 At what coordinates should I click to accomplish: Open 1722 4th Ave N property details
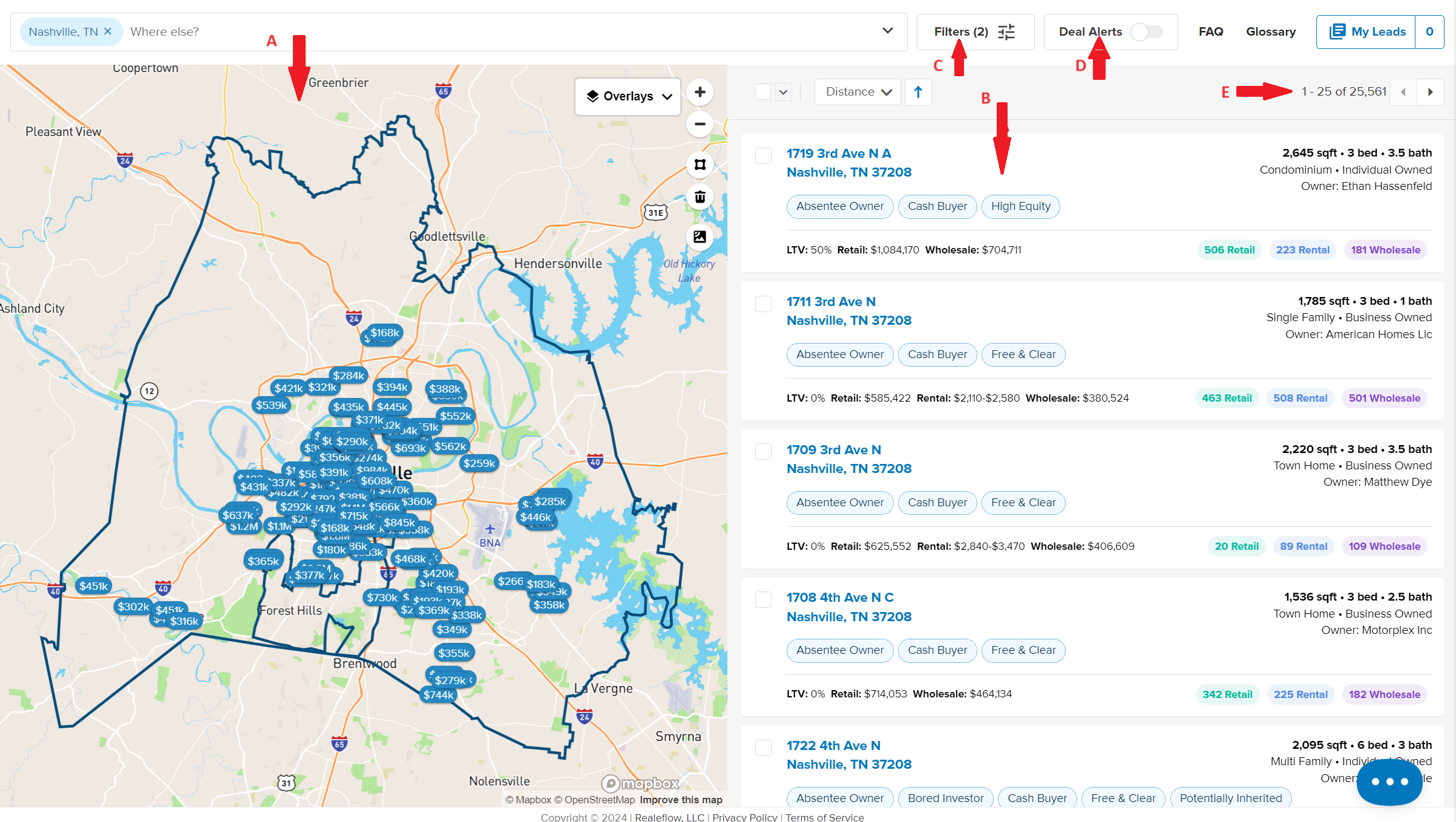[x=848, y=755]
